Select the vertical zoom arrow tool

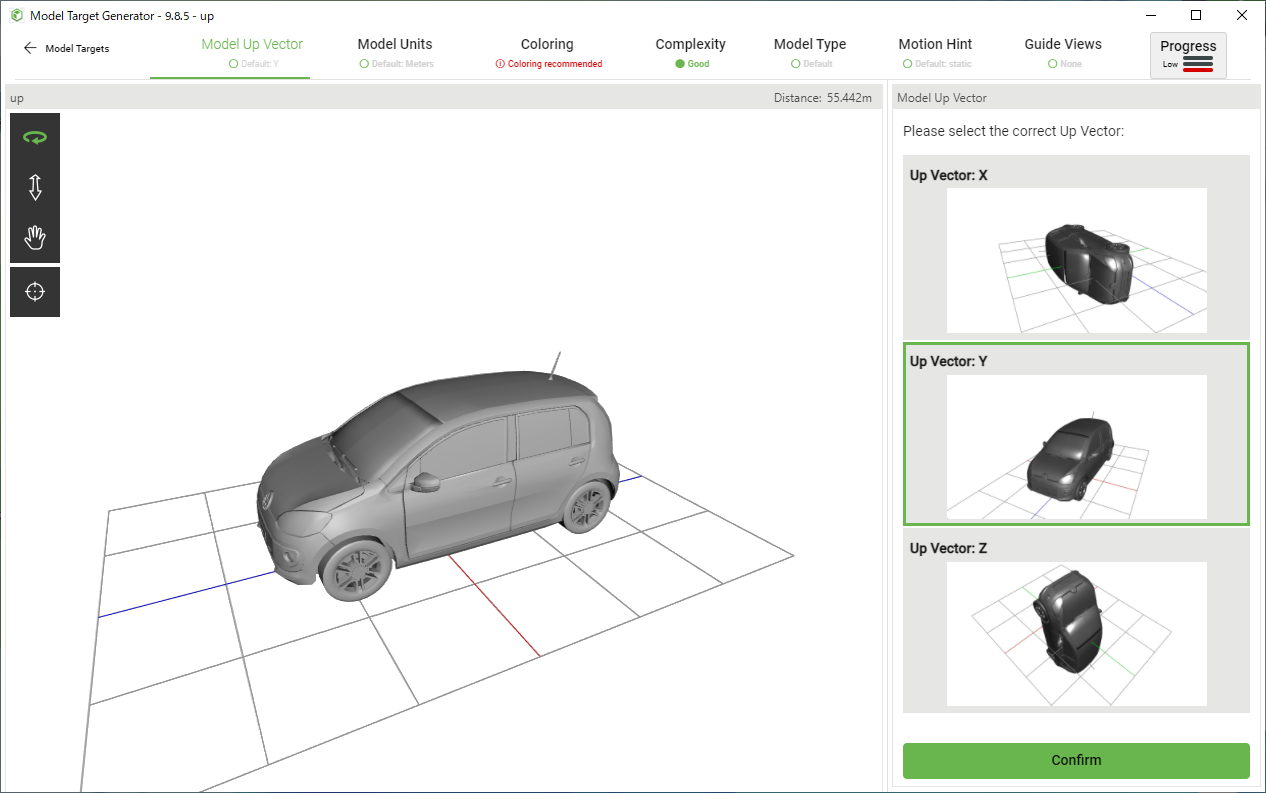[x=35, y=188]
